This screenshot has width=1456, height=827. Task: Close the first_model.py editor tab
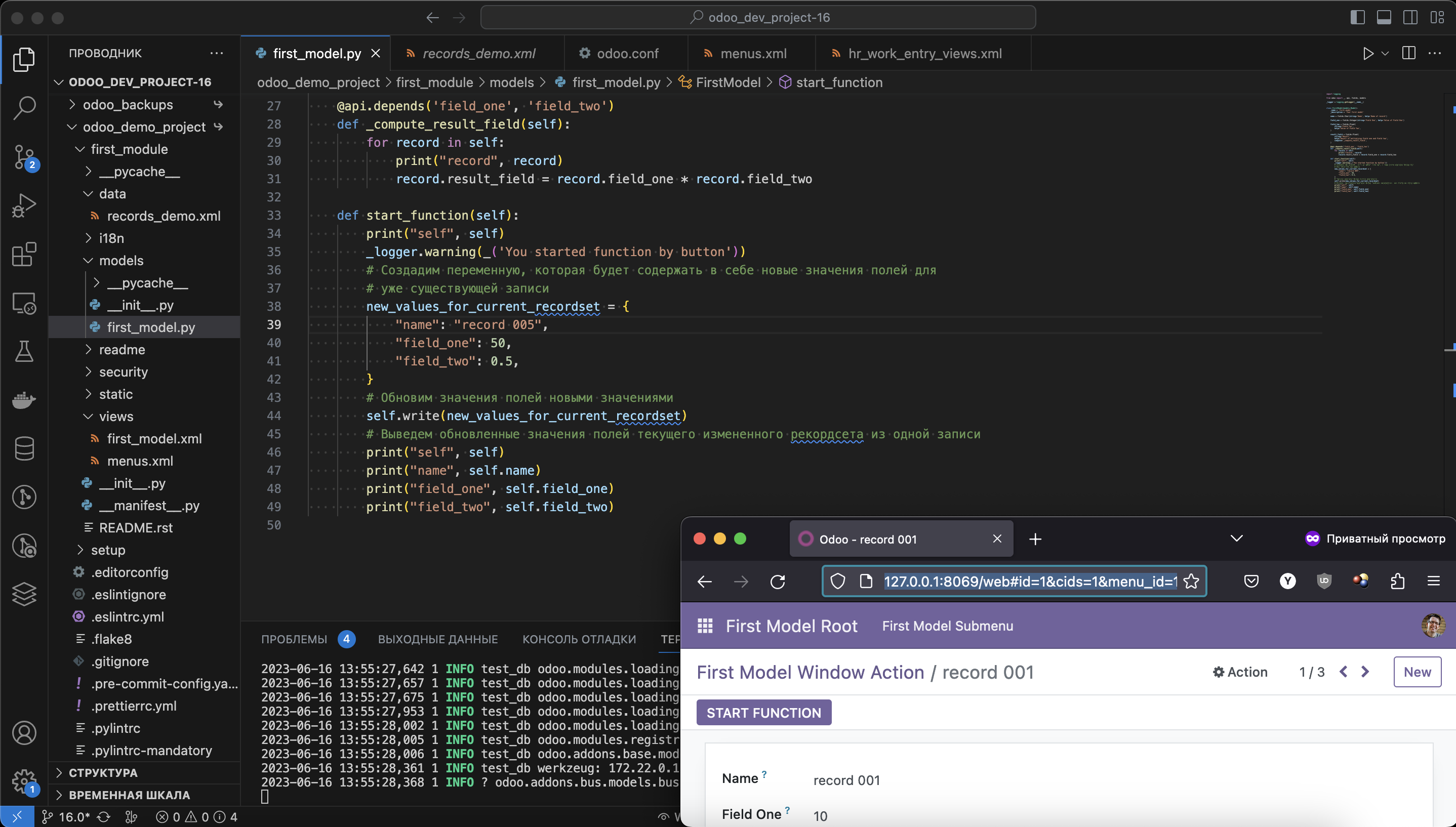pos(376,53)
